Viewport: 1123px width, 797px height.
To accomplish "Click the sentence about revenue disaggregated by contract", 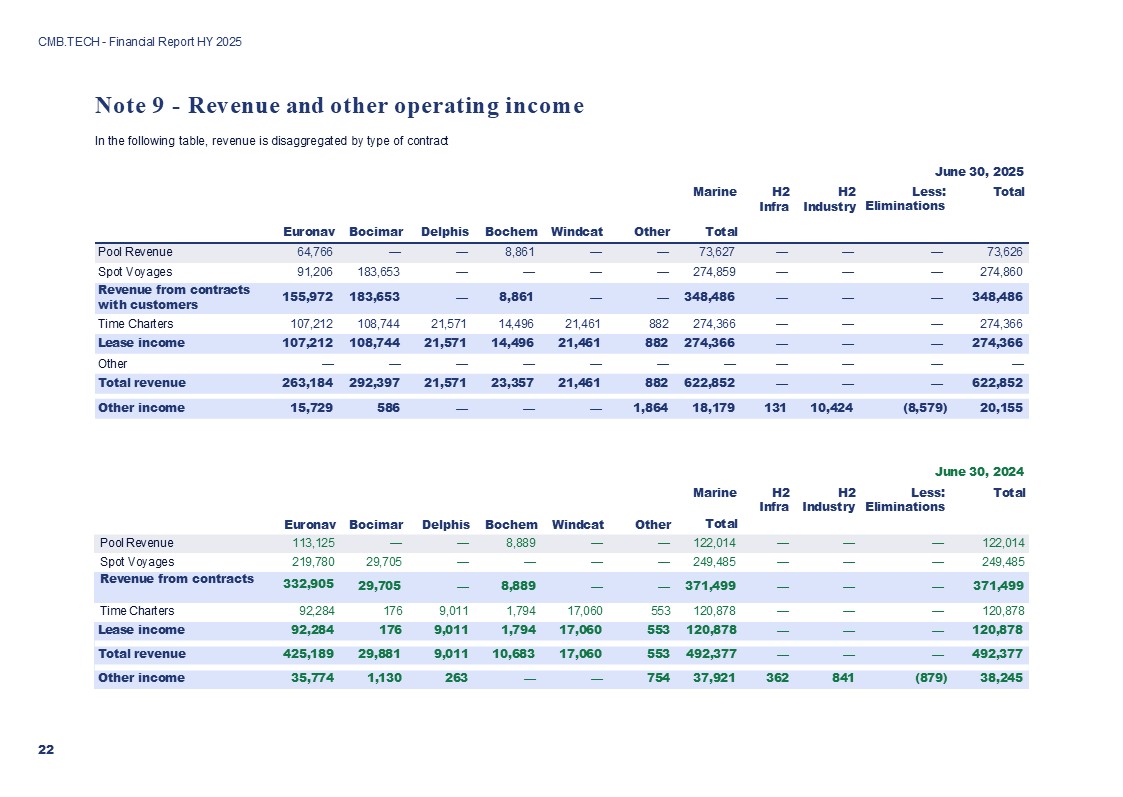I will click(x=272, y=141).
